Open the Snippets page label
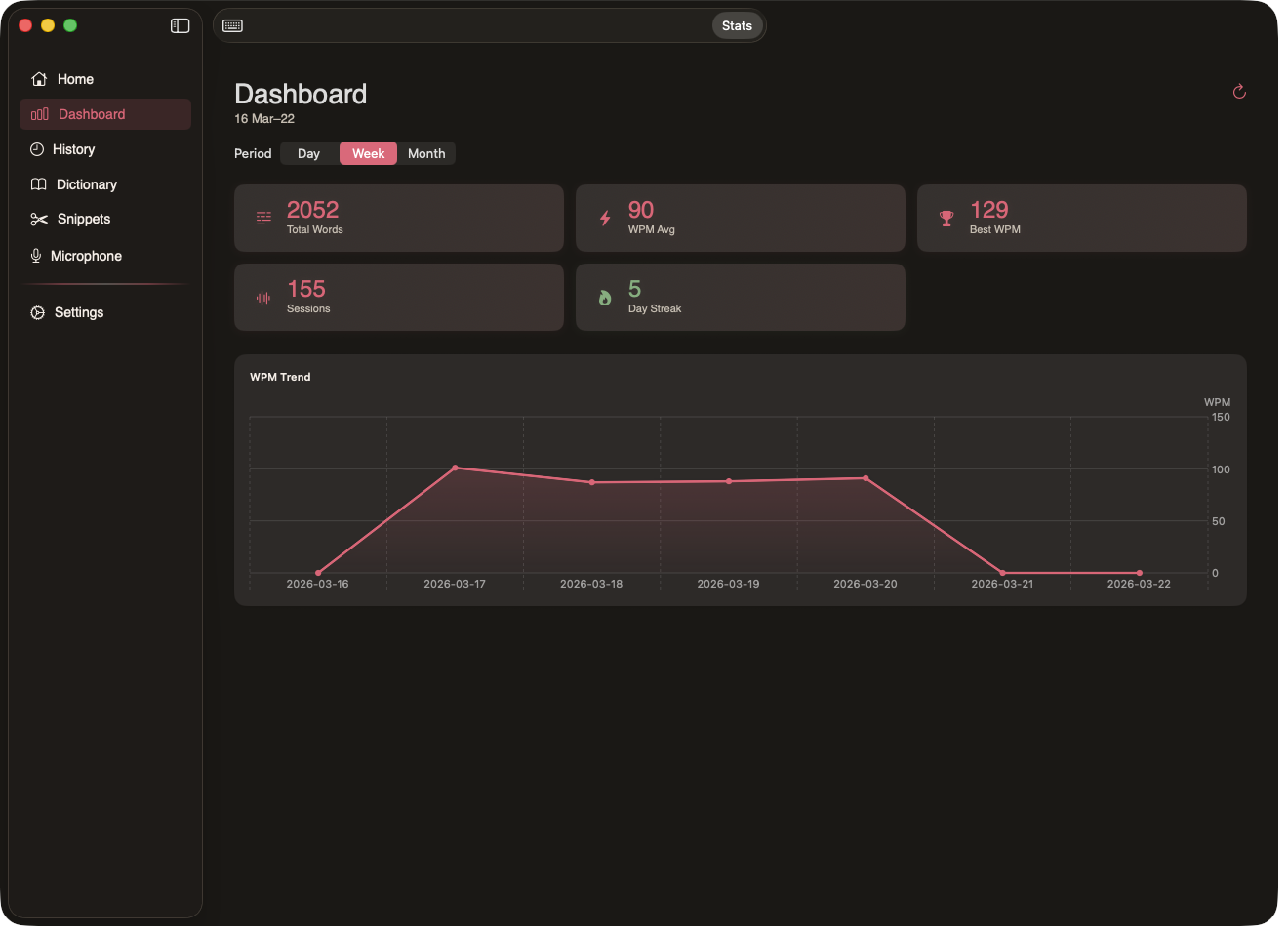This screenshot has width=1288, height=936. [84, 220]
